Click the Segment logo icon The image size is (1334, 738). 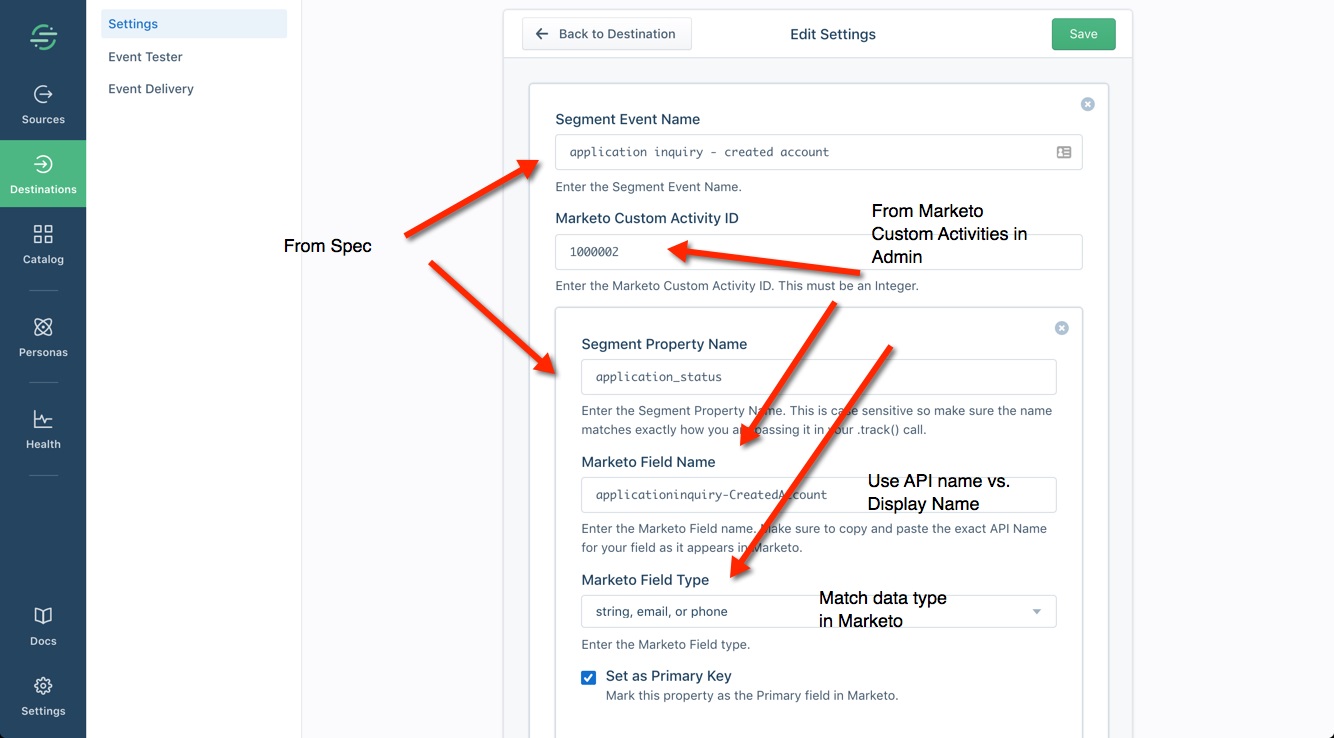coord(43,37)
